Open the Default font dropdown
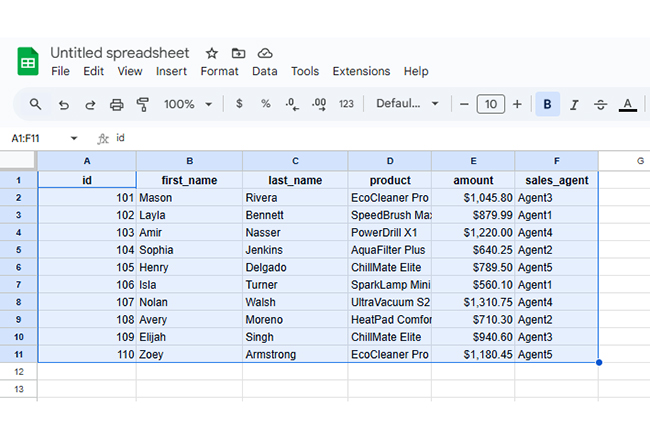This screenshot has width=650, height=439. point(407,104)
